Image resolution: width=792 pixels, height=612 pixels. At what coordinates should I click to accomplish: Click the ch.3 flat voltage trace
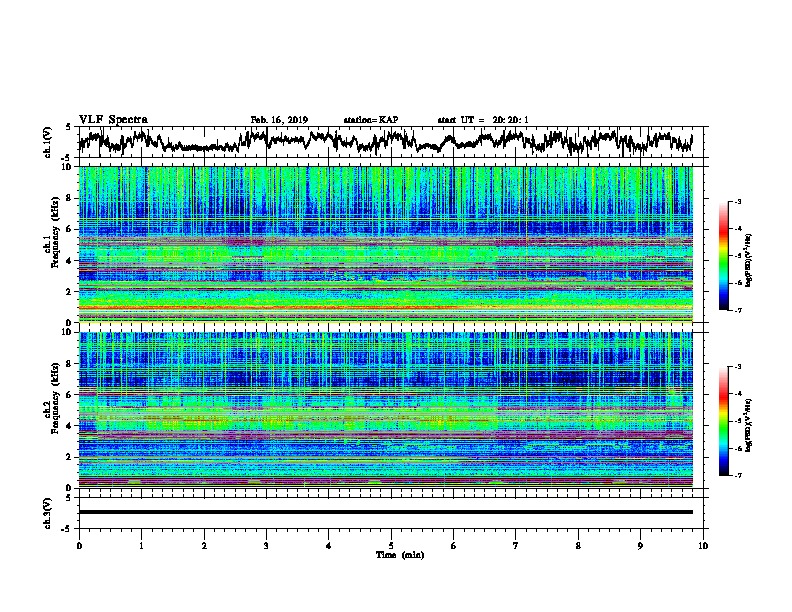point(386,512)
